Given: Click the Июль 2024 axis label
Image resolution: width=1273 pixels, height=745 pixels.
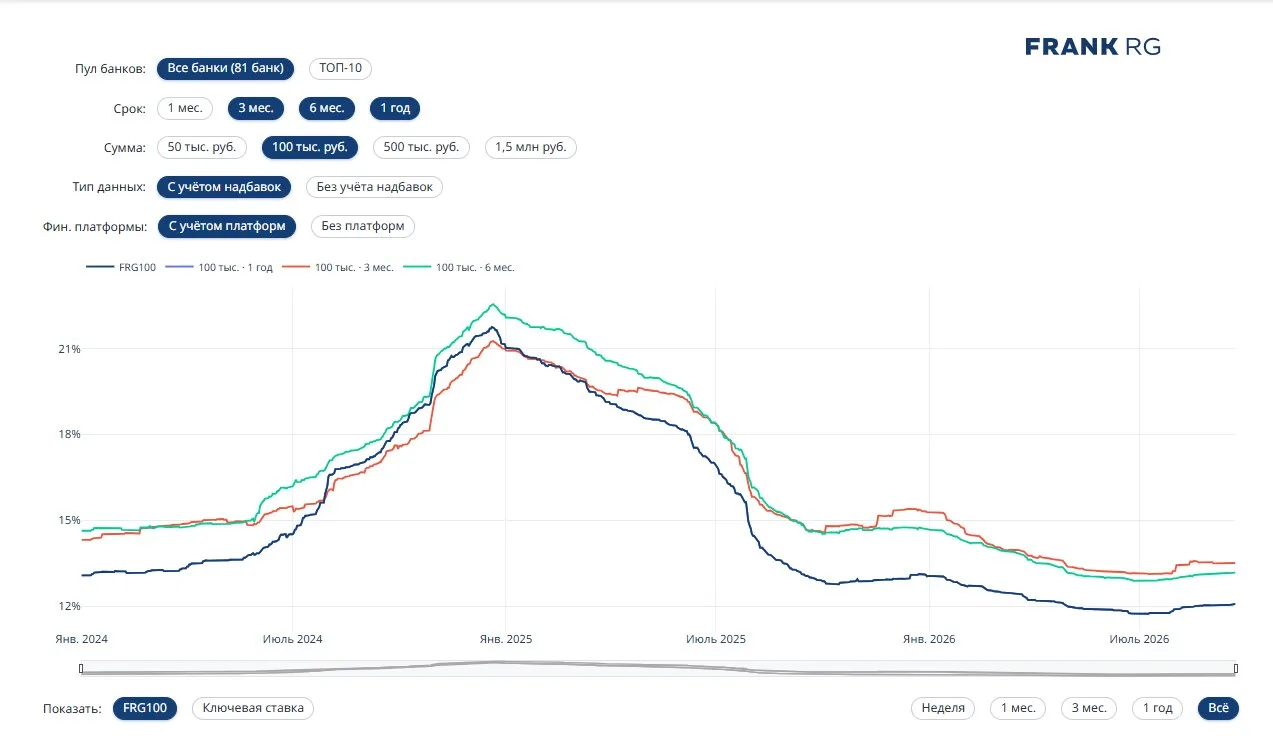Looking at the screenshot, I should [292, 638].
